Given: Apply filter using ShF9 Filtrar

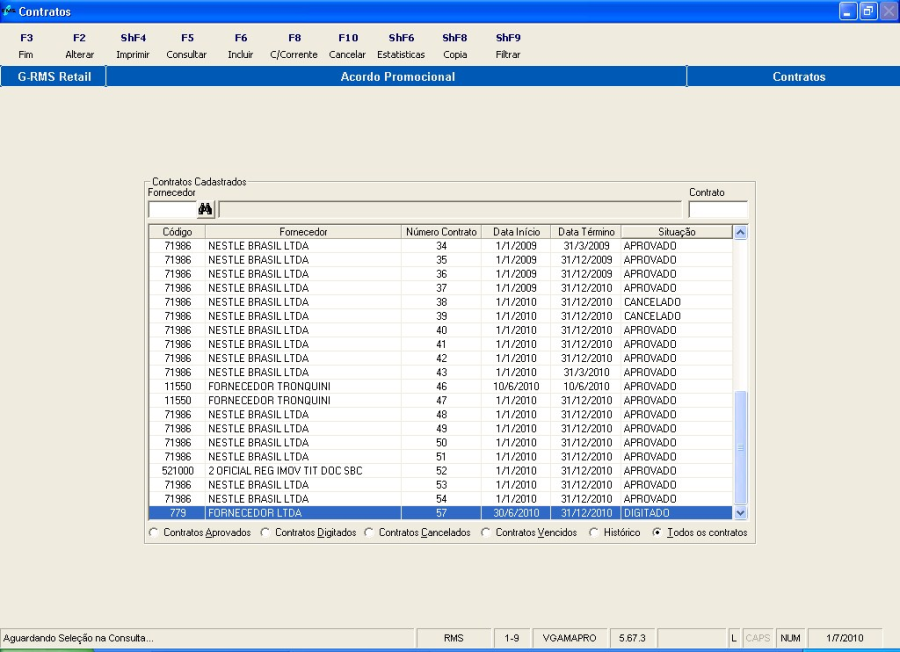Looking at the screenshot, I should coord(508,46).
